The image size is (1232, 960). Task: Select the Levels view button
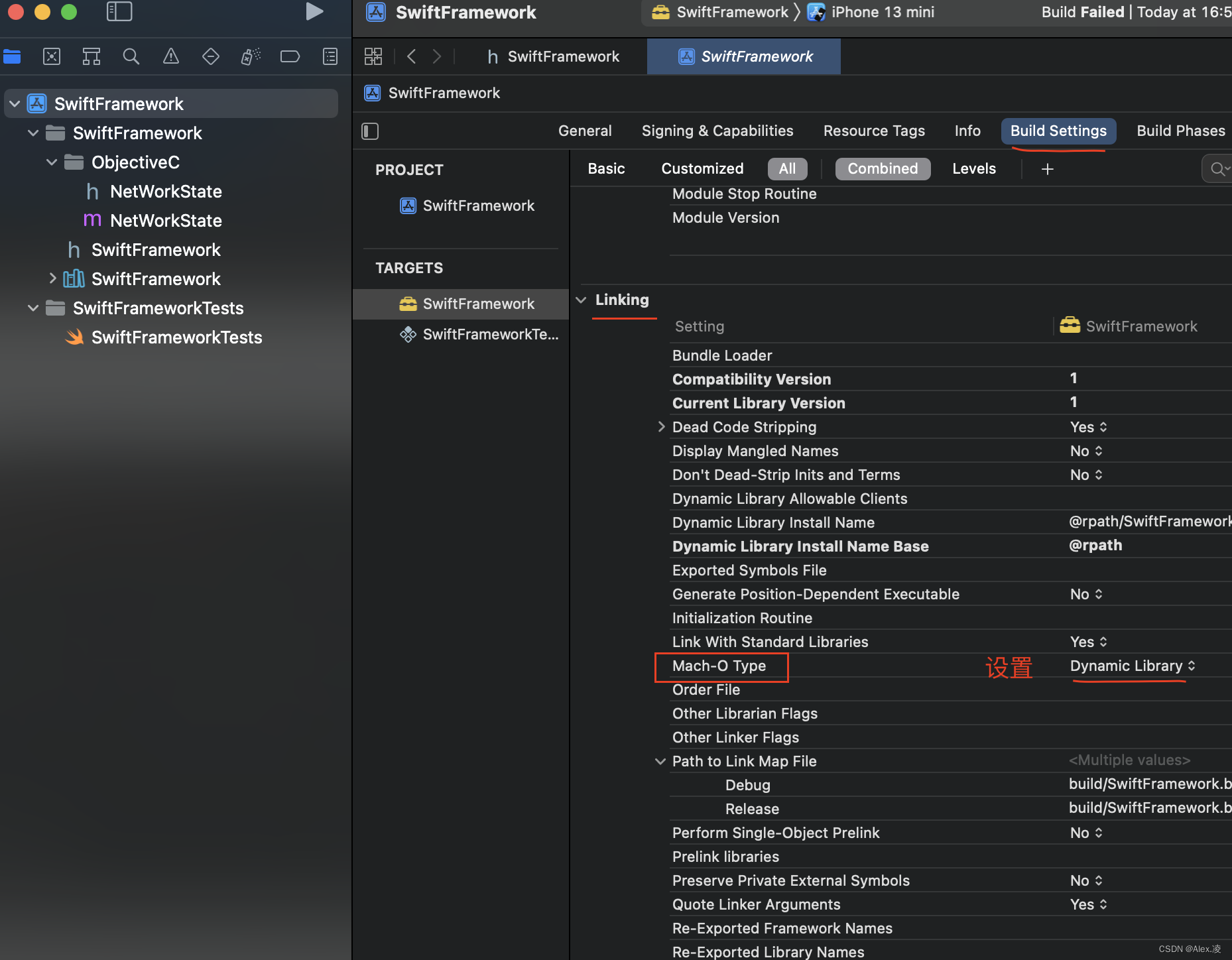[973, 169]
